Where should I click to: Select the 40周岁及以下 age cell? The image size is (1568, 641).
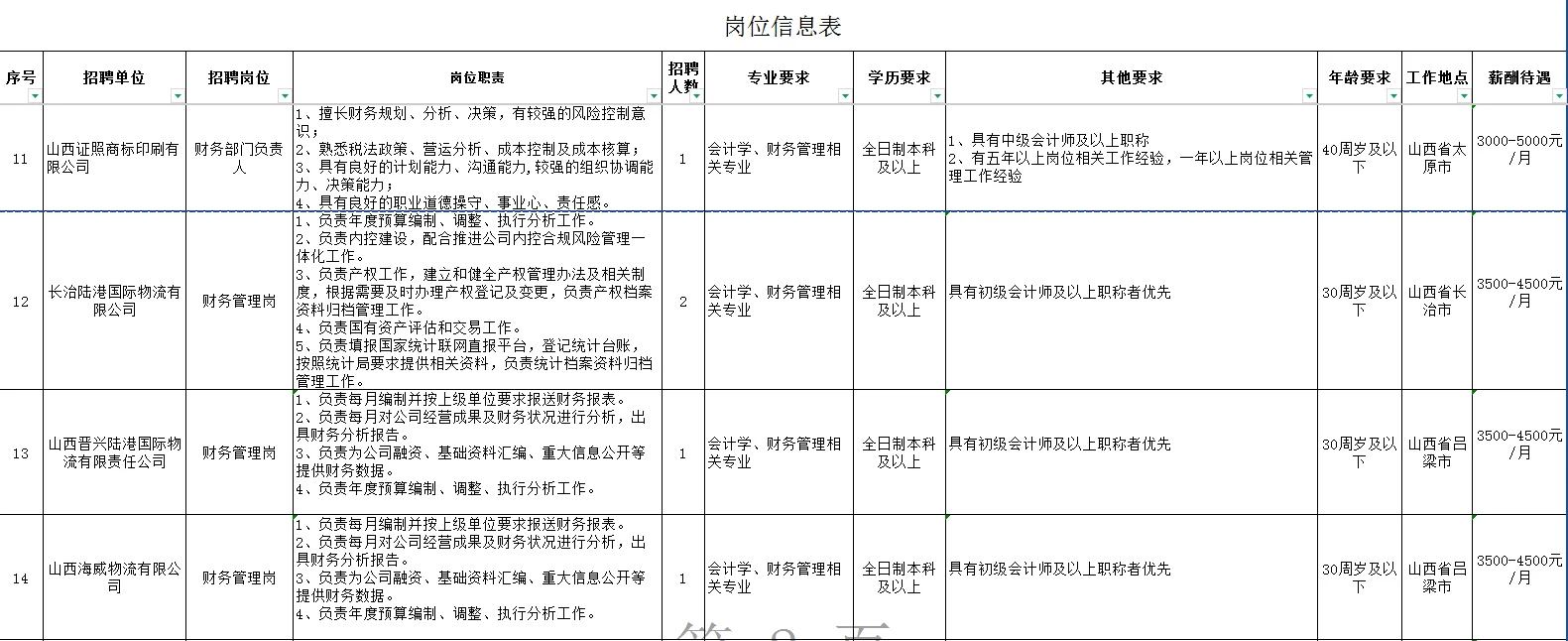(1360, 158)
